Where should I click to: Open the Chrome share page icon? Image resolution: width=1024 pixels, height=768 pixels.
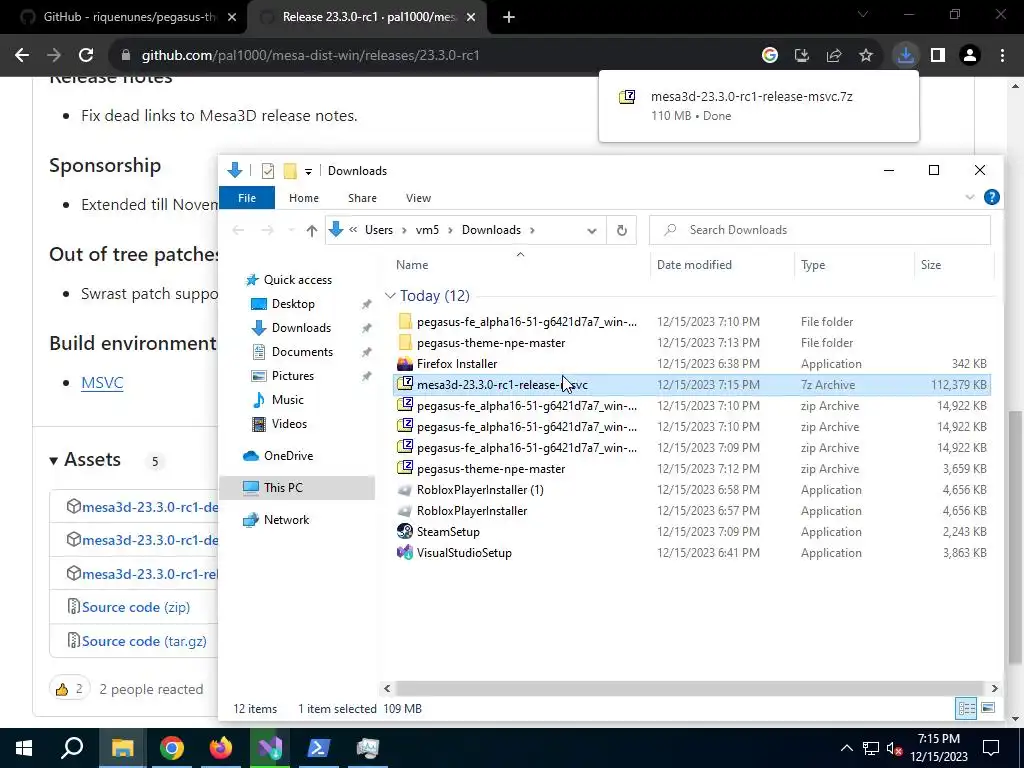pyautogui.click(x=834, y=56)
